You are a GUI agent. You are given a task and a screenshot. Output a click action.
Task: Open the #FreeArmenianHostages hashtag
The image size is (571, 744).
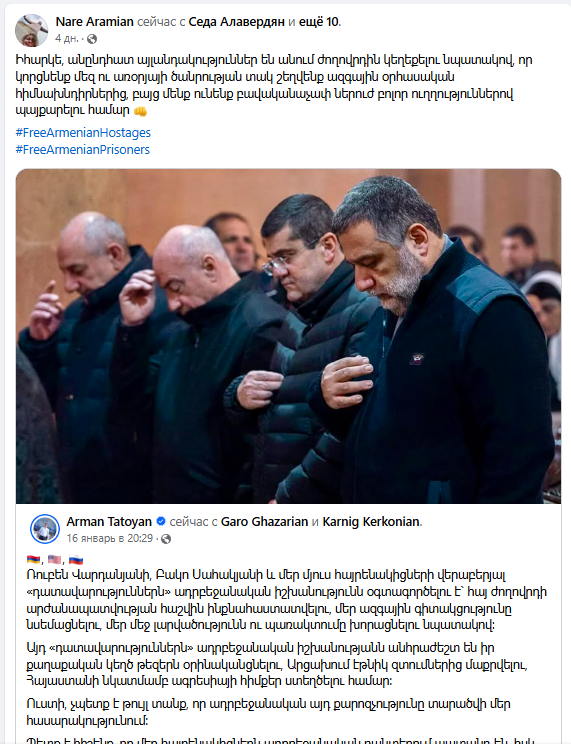(83, 132)
